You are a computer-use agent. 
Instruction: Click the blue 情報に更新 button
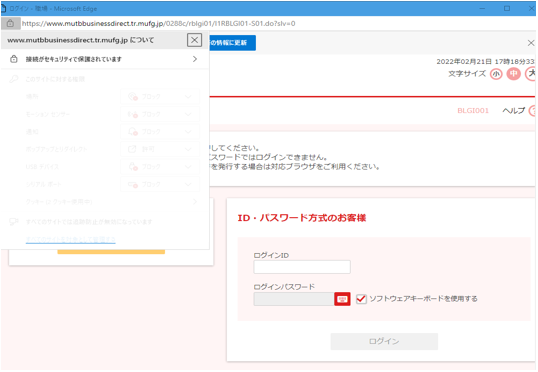pyautogui.click(x=232, y=43)
